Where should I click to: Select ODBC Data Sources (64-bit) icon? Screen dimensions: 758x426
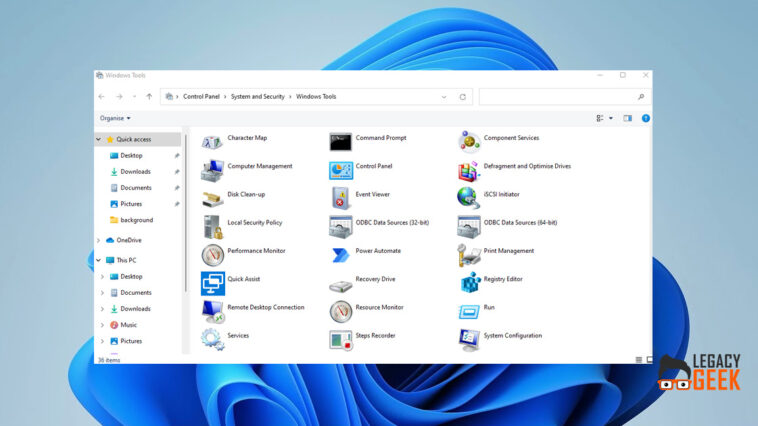point(468,227)
